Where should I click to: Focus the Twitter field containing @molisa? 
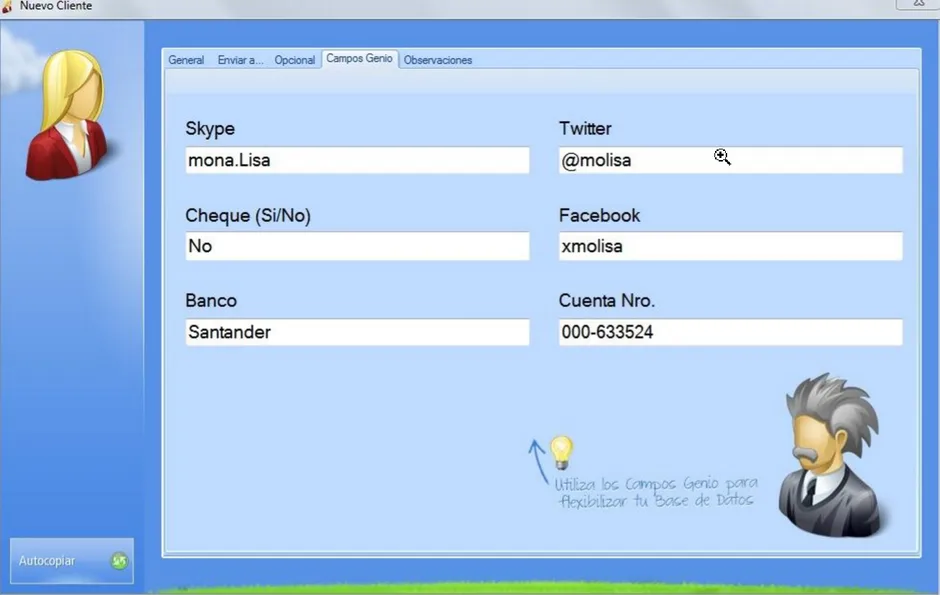(730, 160)
